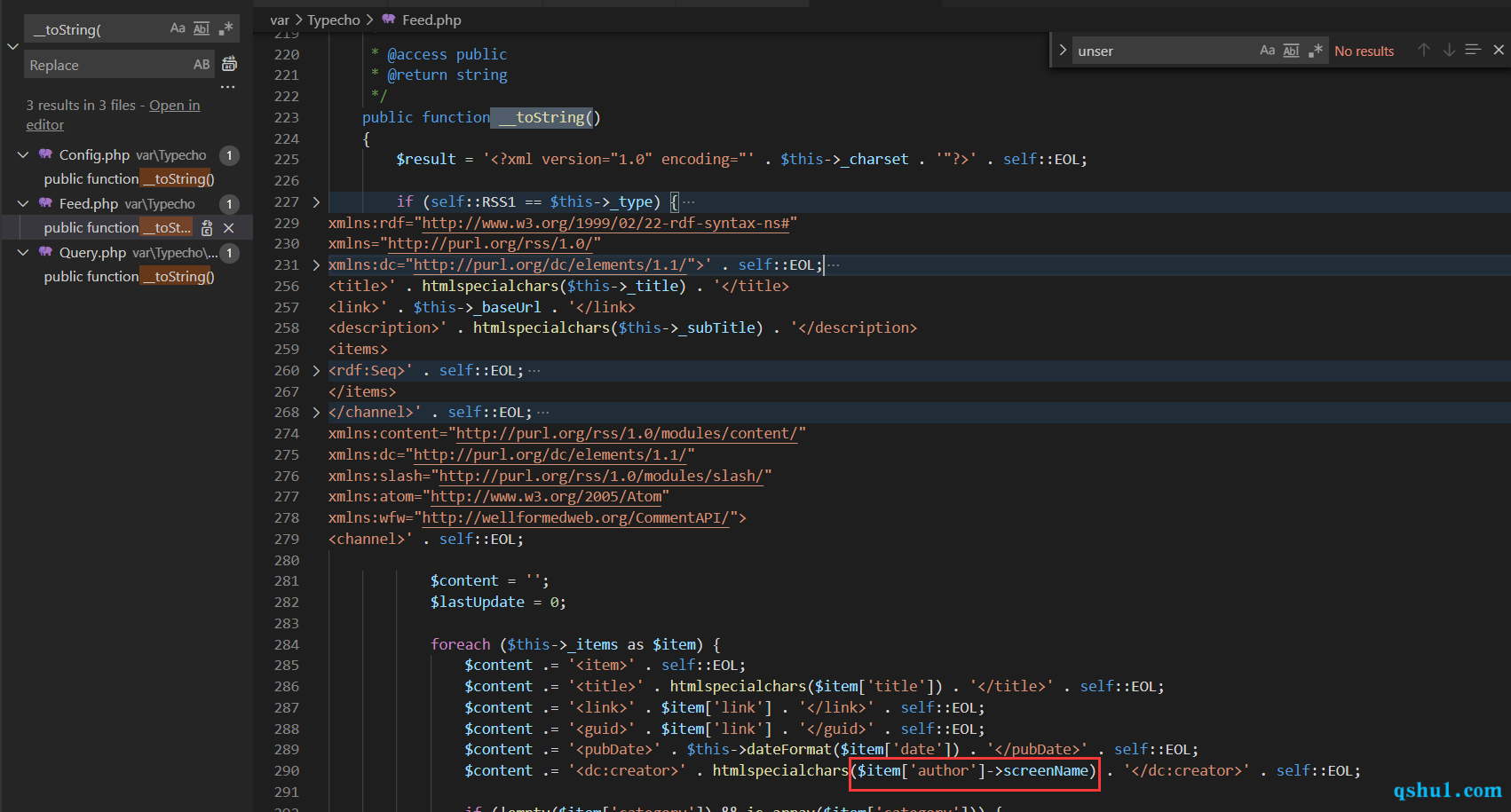Follow the modules/slash URL on line 276
The width and height of the screenshot is (1511, 812).
(601, 476)
